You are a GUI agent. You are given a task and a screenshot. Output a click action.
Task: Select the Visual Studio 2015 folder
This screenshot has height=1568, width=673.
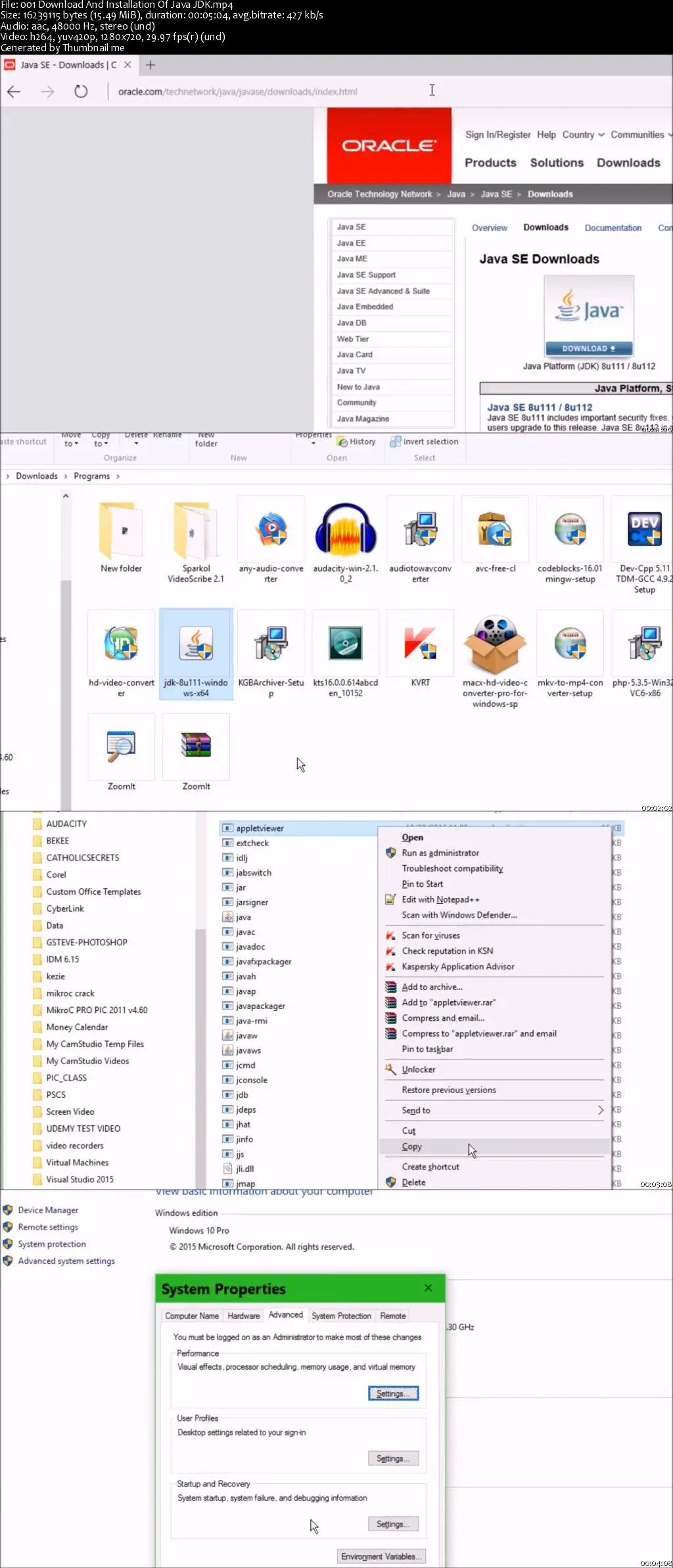click(80, 1179)
